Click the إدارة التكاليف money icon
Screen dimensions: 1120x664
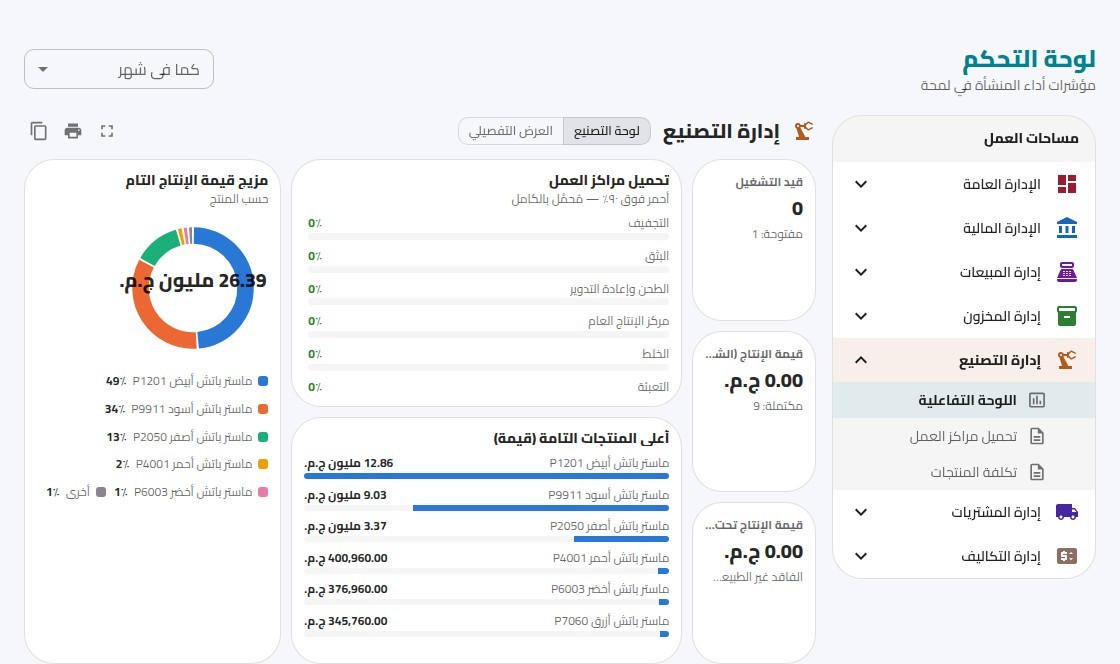pyautogui.click(x=1066, y=556)
